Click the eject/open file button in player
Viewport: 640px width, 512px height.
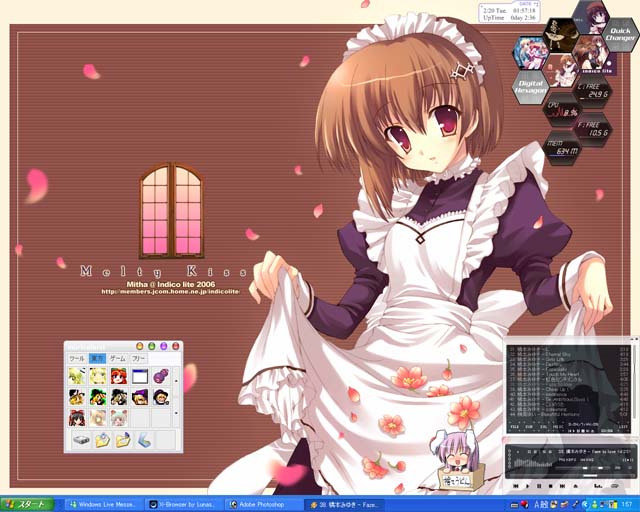[x=576, y=486]
